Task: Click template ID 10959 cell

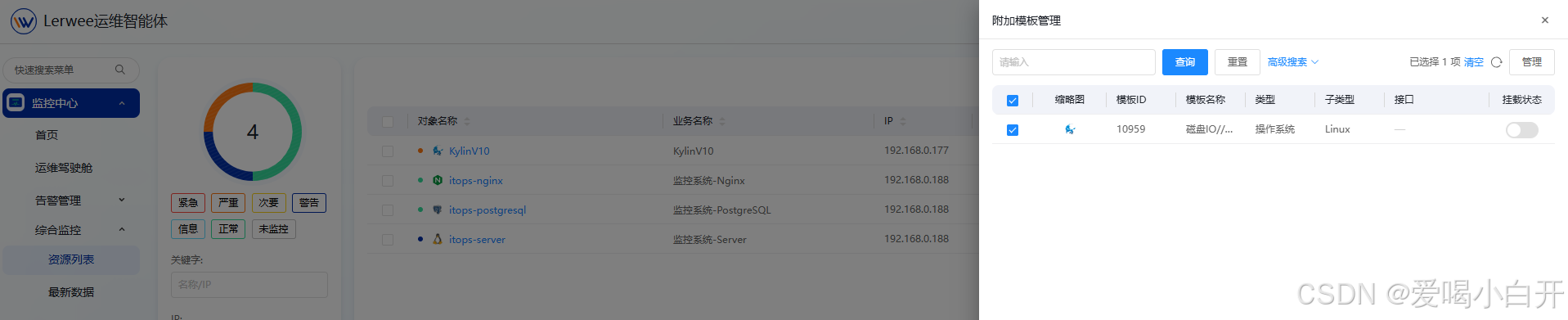Action: (x=1130, y=129)
